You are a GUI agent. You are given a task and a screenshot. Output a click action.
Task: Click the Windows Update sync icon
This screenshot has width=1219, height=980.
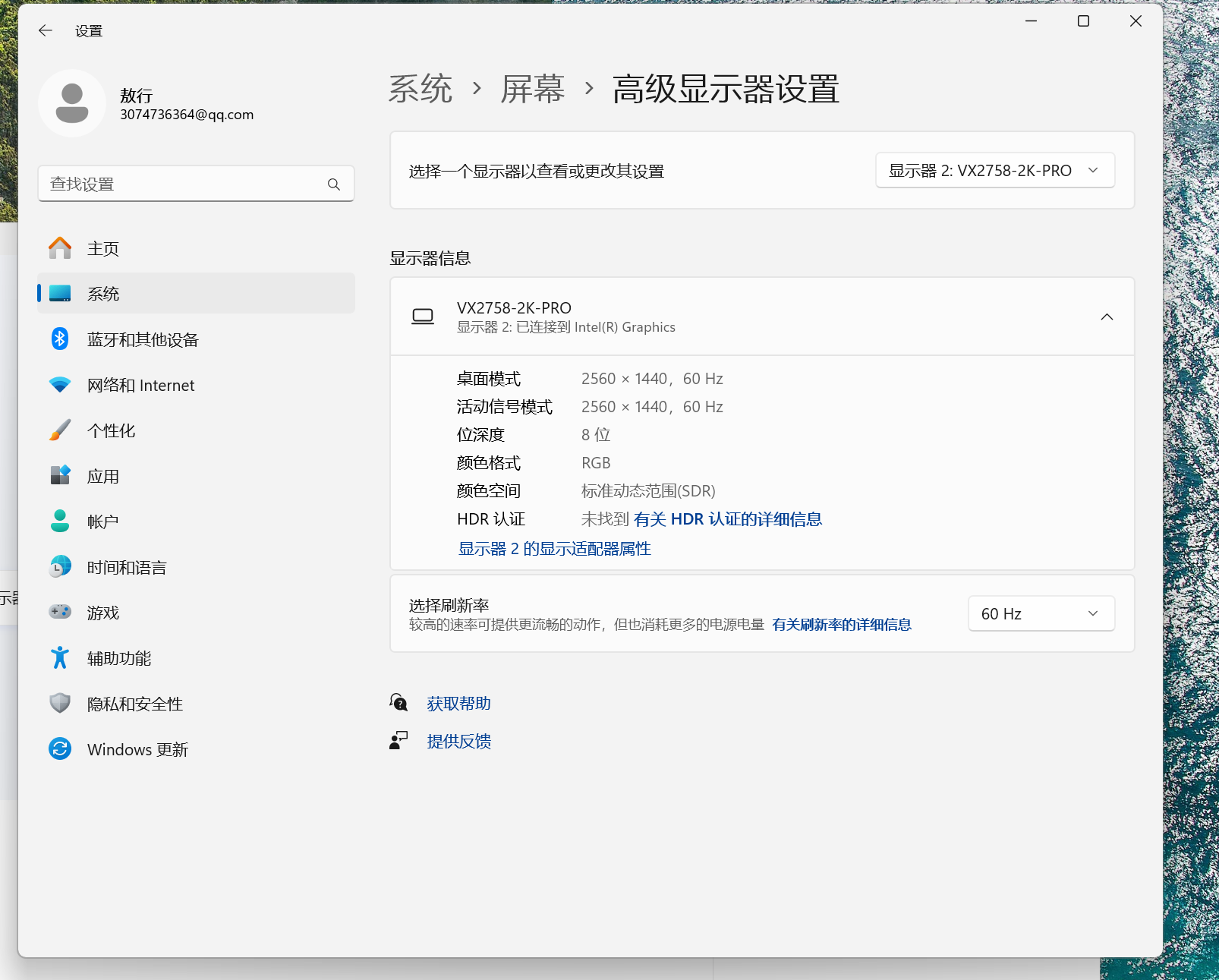(x=60, y=749)
